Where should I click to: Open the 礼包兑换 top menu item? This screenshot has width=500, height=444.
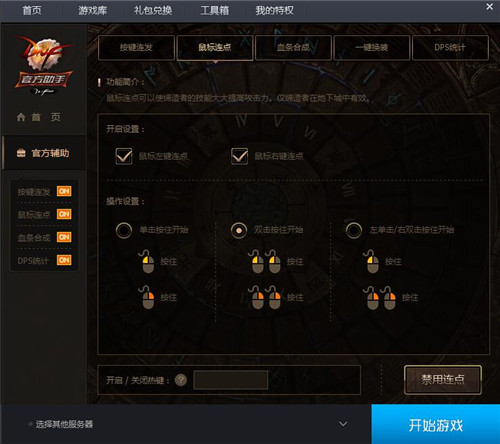tap(153, 11)
